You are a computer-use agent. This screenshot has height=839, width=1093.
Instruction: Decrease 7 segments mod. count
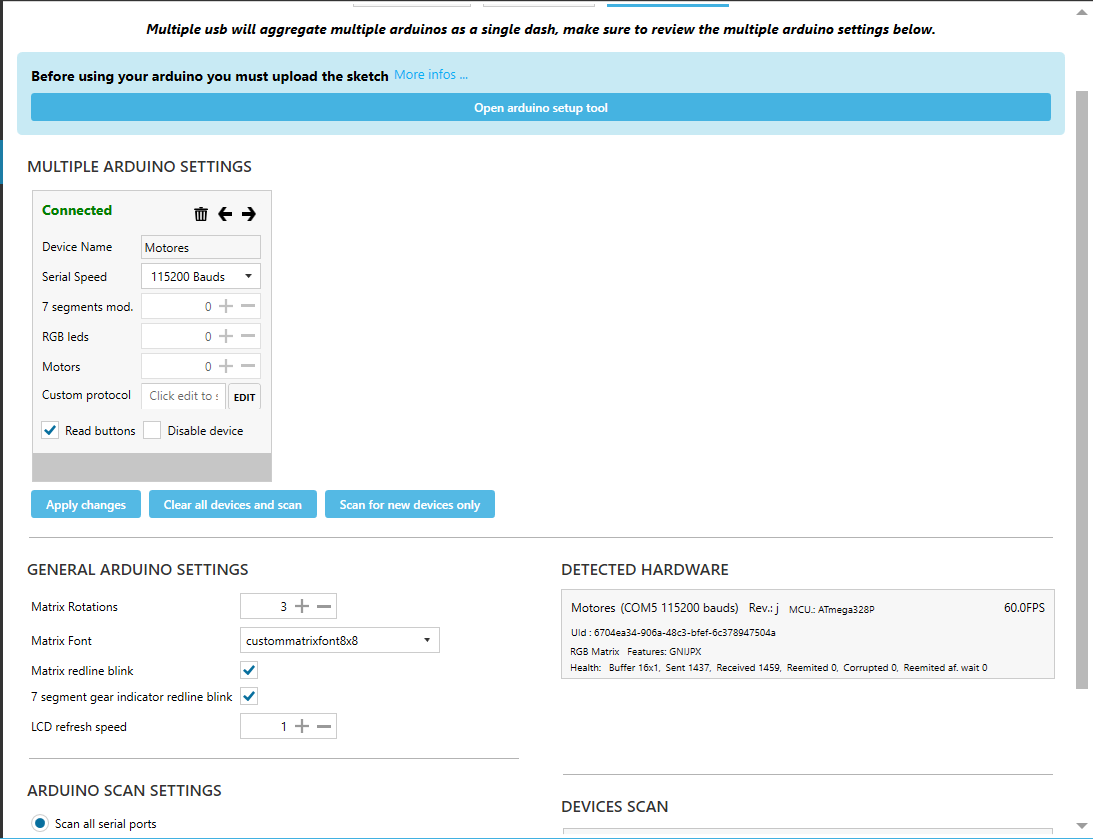click(x=248, y=306)
